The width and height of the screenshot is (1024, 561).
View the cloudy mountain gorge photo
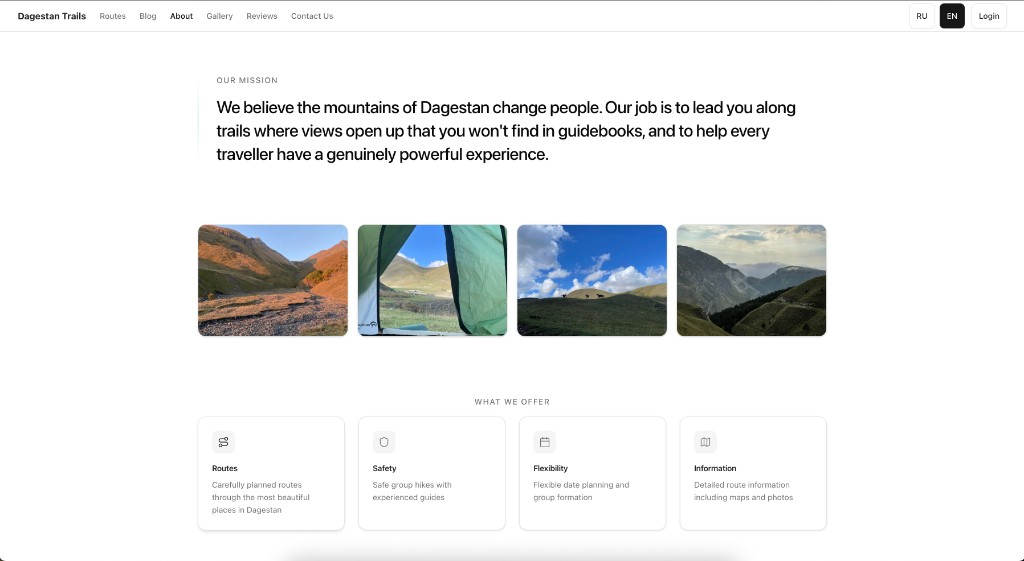(751, 280)
